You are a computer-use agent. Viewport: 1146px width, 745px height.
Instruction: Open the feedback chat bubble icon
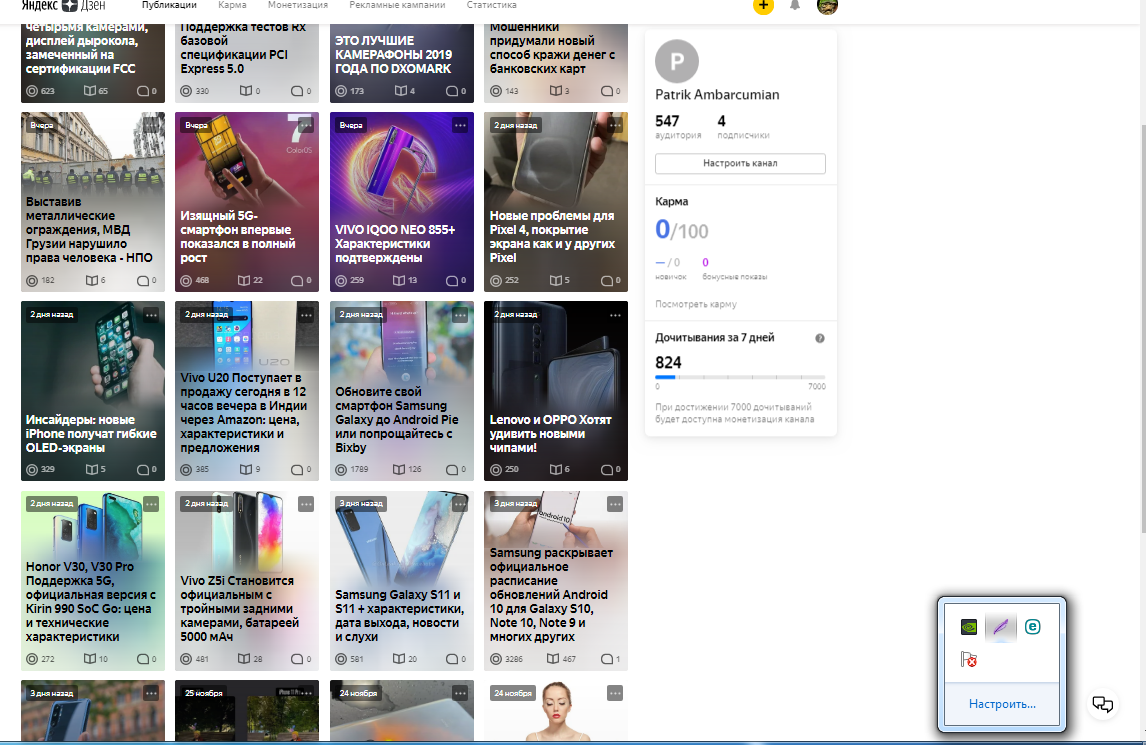tap(1103, 704)
